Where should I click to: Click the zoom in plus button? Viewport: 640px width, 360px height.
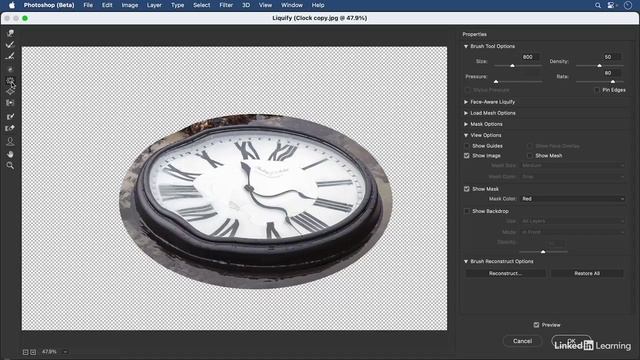(x=33, y=352)
